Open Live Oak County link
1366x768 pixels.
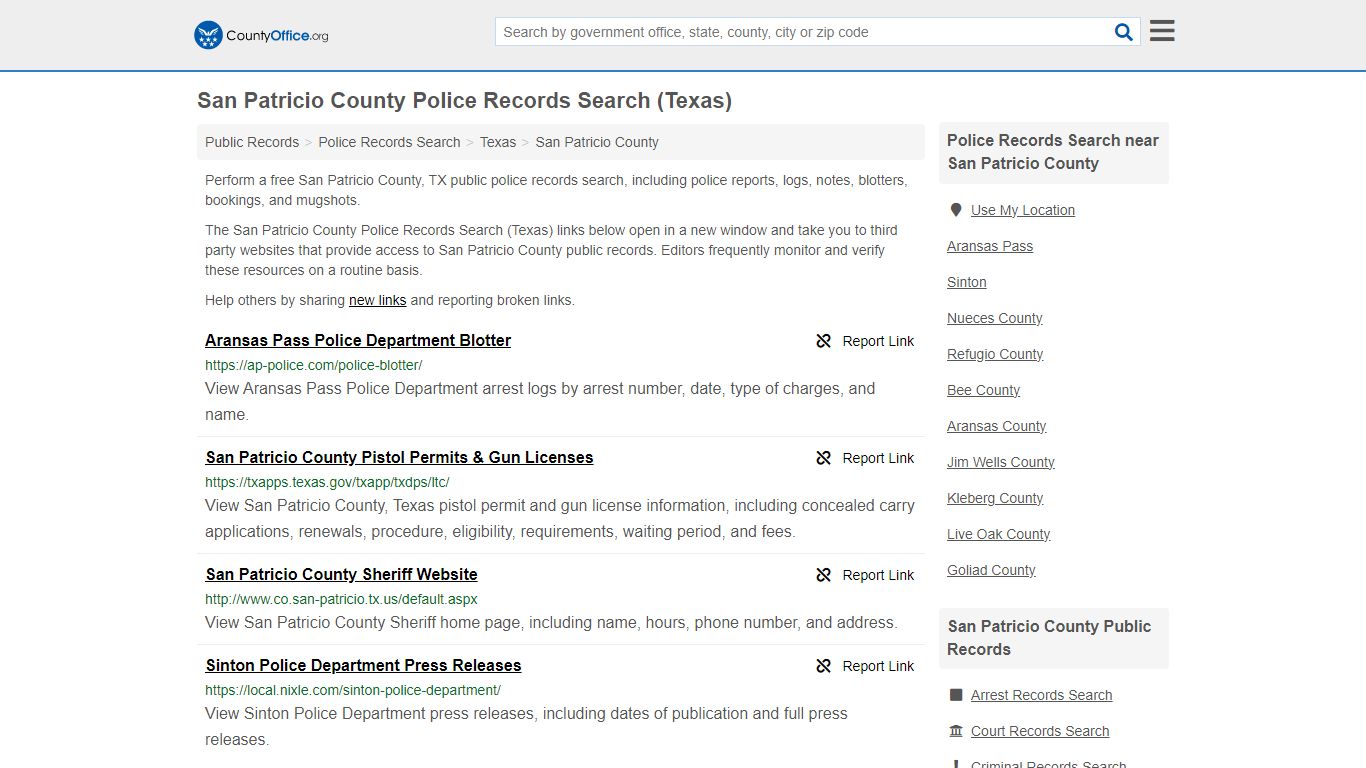click(x=999, y=534)
